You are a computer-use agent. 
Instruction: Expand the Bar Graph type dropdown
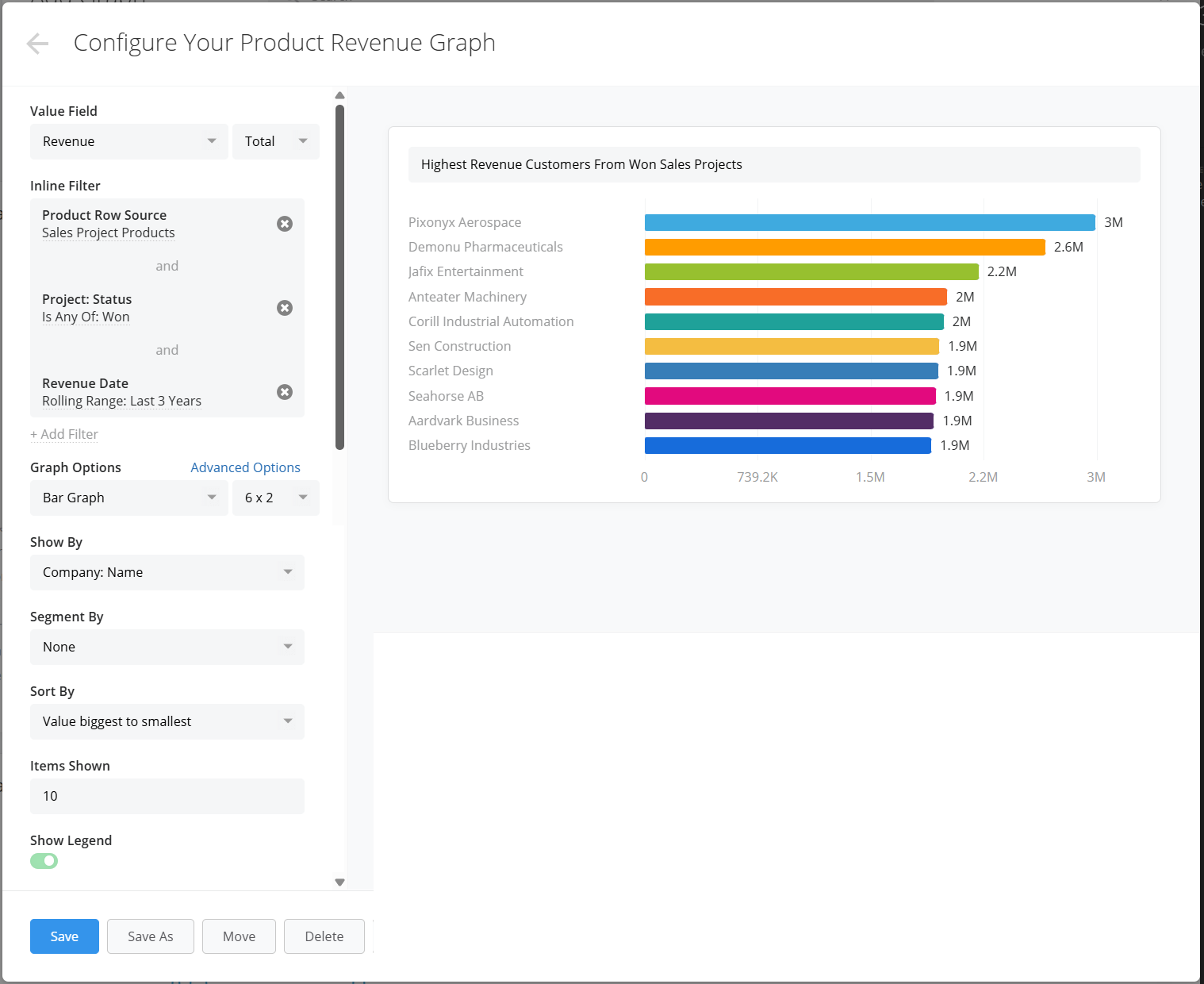(129, 498)
